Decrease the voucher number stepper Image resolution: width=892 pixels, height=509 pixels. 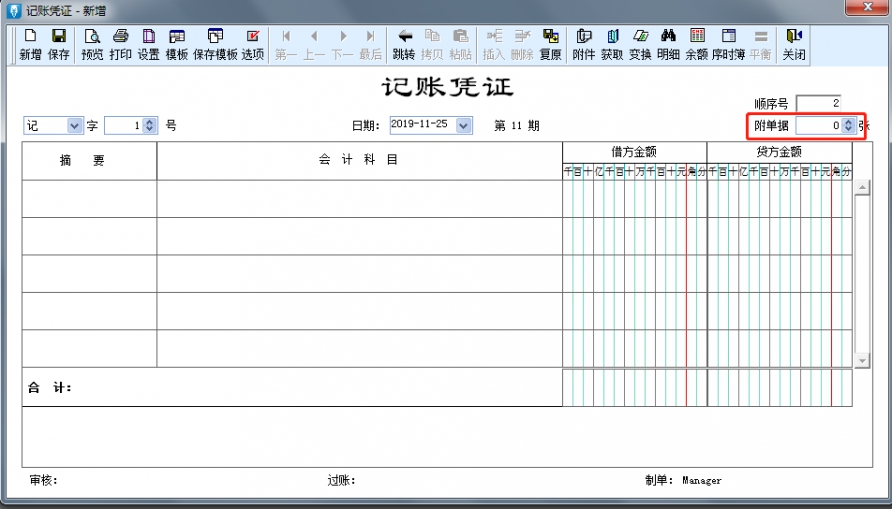pyautogui.click(x=150, y=129)
